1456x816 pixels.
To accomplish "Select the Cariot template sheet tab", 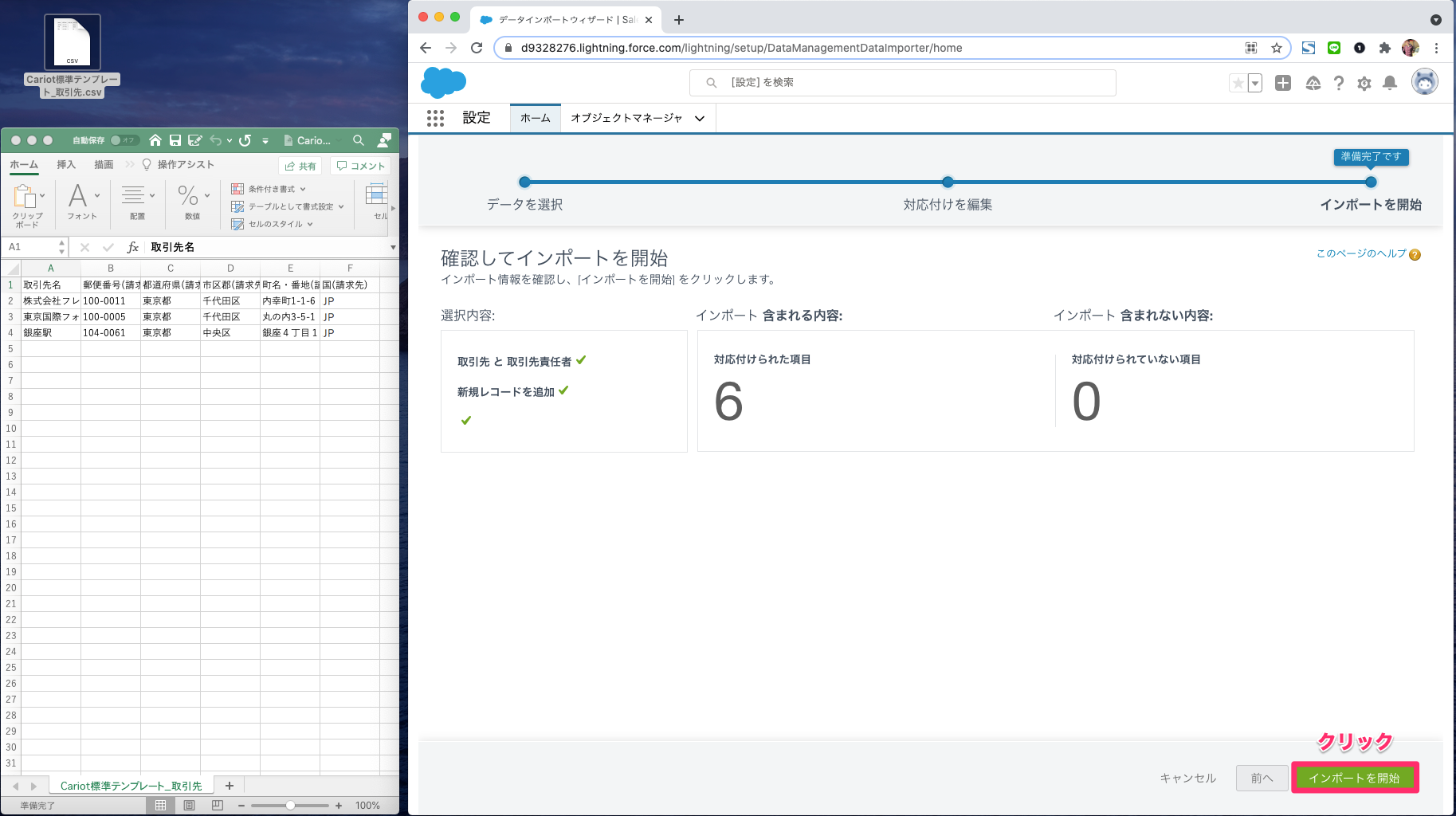I will coord(131,786).
